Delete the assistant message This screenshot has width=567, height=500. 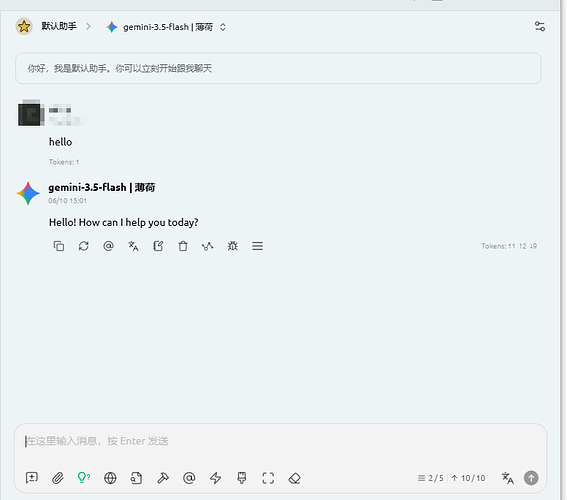click(183, 246)
